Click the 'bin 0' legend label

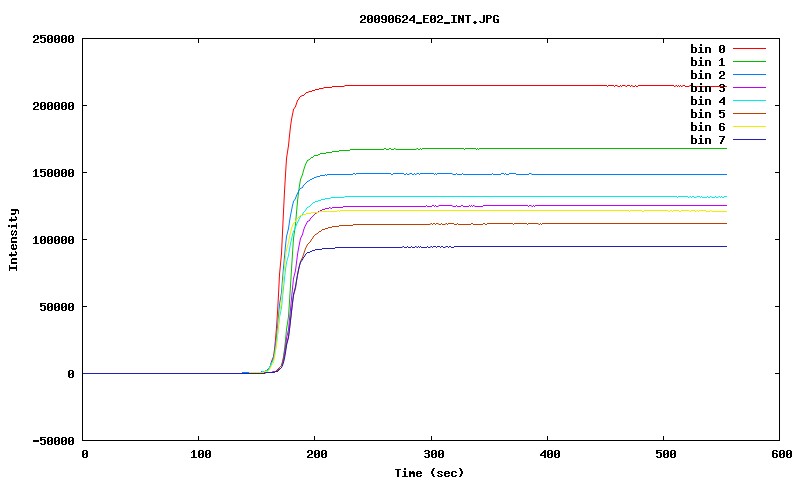pyautogui.click(x=708, y=49)
